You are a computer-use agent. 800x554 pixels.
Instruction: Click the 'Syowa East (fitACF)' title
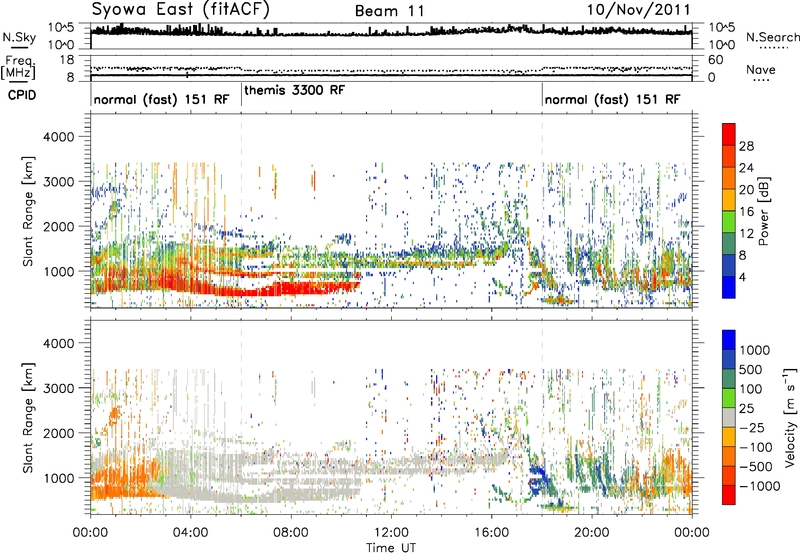click(x=181, y=10)
